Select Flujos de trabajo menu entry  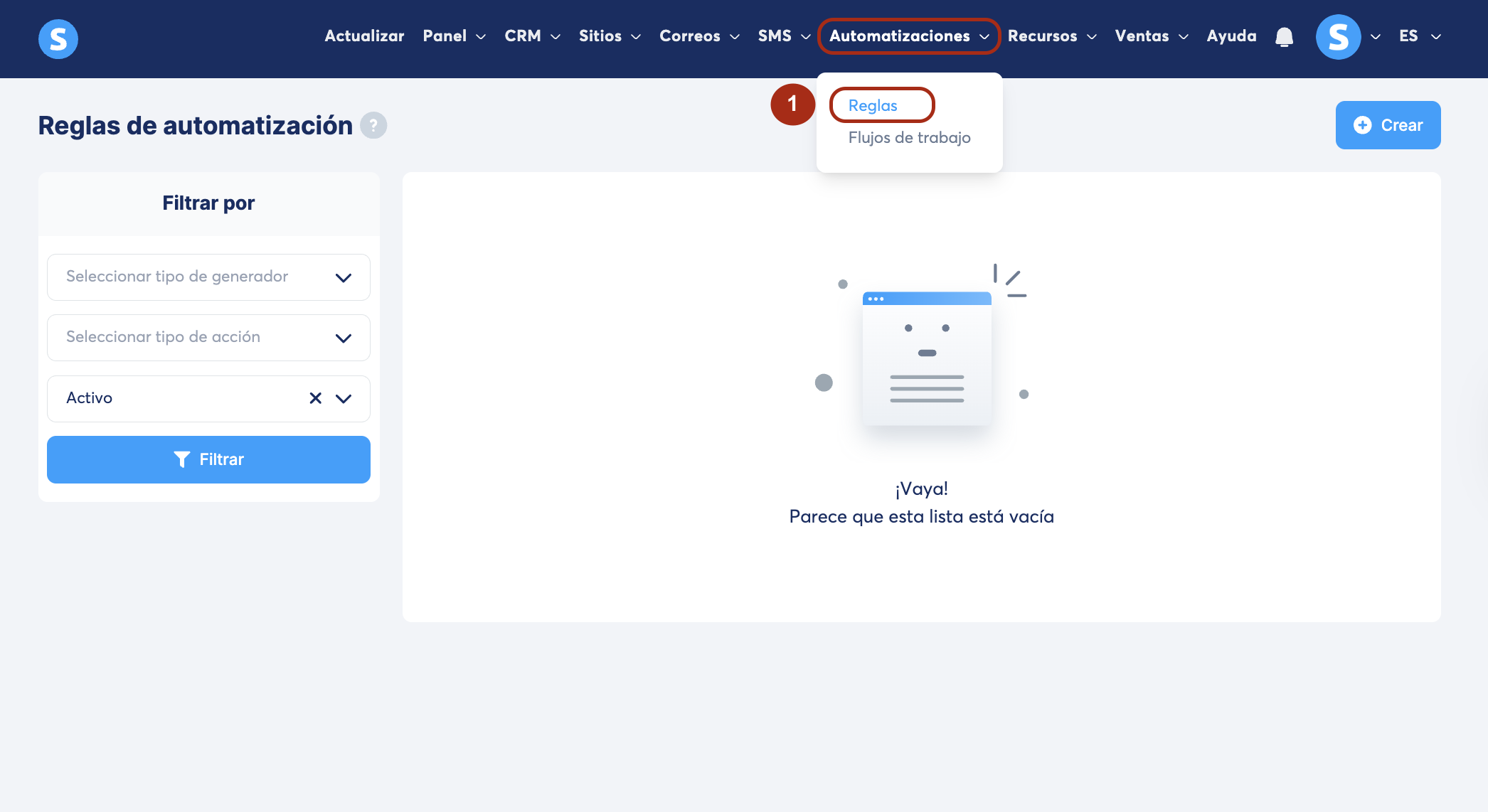909,137
